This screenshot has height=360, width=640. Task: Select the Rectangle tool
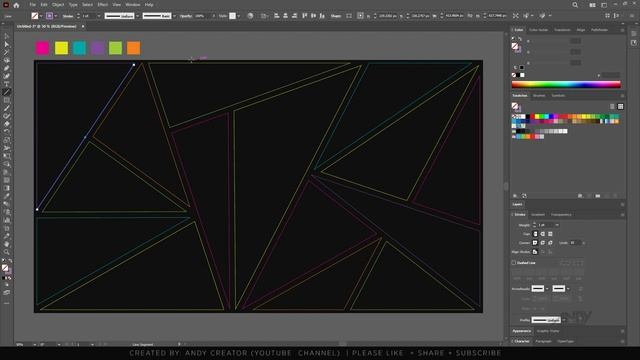tap(7, 100)
